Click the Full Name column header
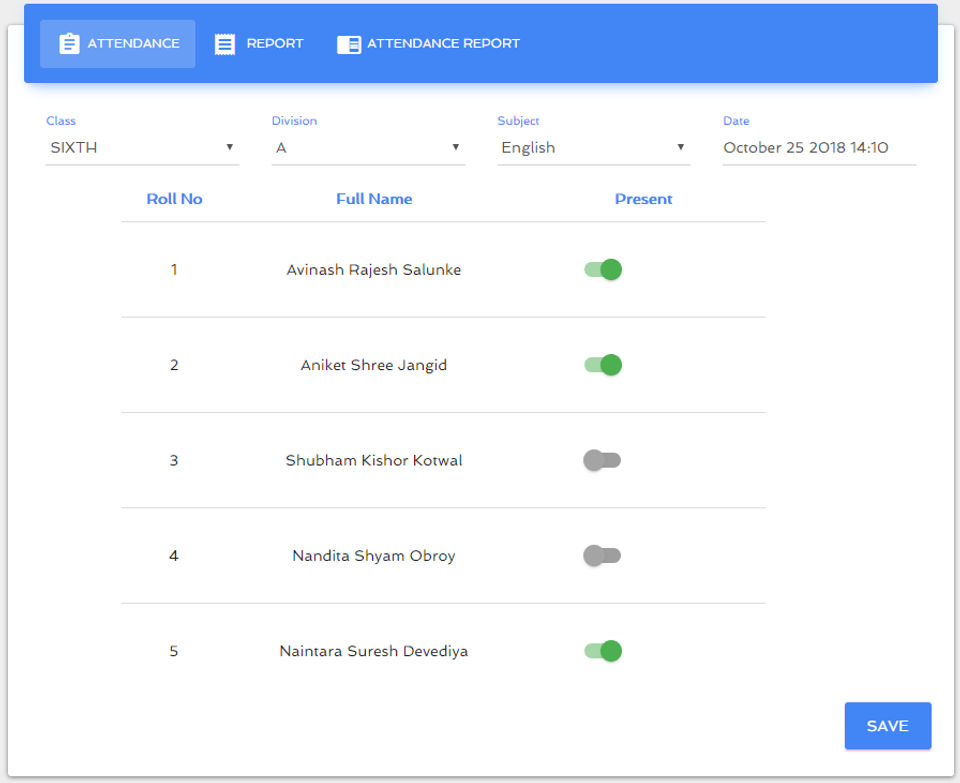 click(x=374, y=199)
